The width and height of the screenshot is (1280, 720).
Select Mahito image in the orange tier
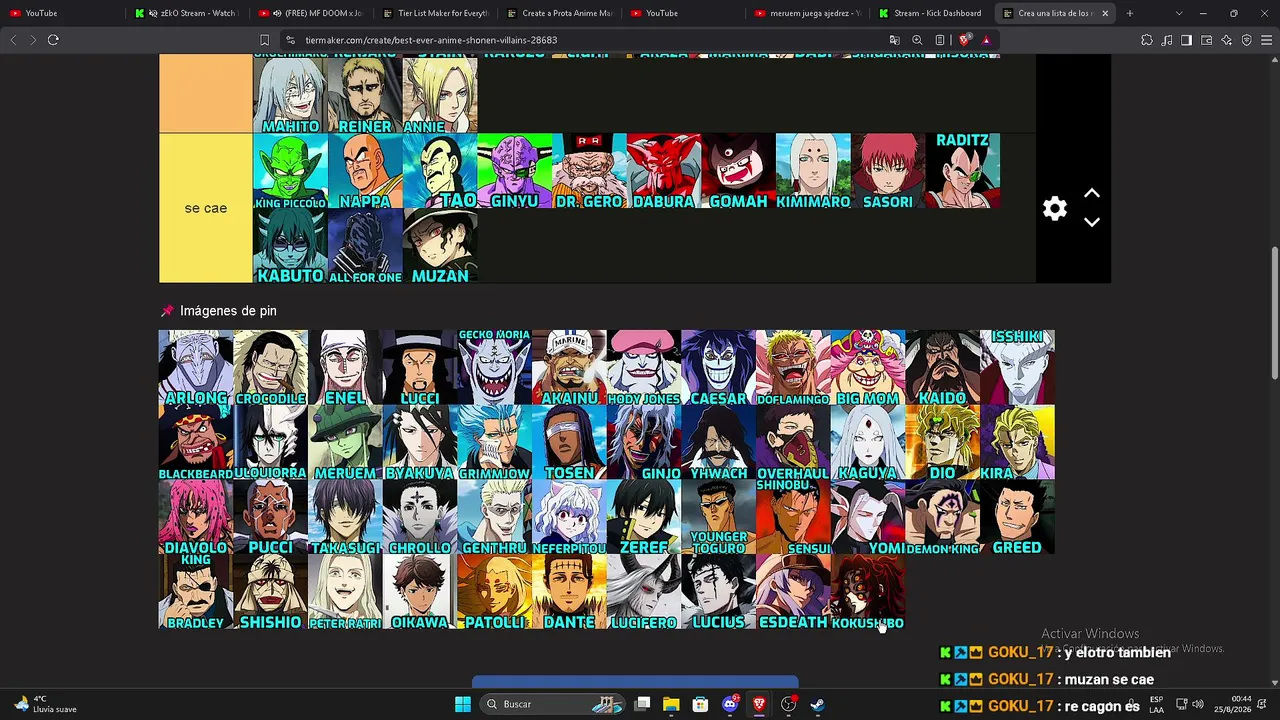290,94
